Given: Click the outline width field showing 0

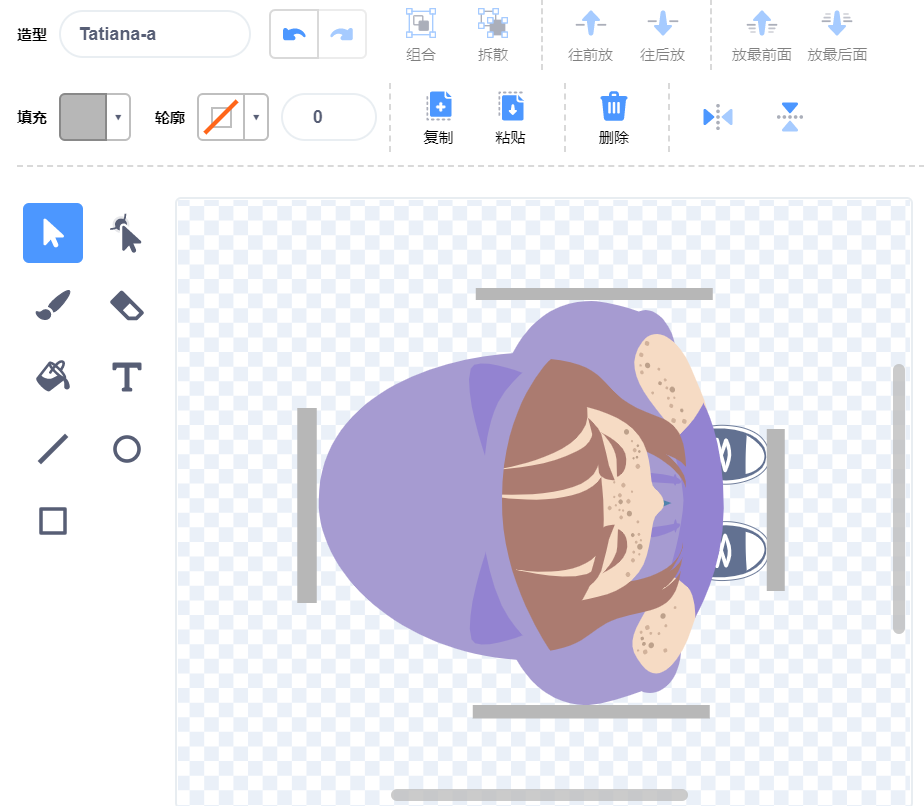Looking at the screenshot, I should [329, 117].
